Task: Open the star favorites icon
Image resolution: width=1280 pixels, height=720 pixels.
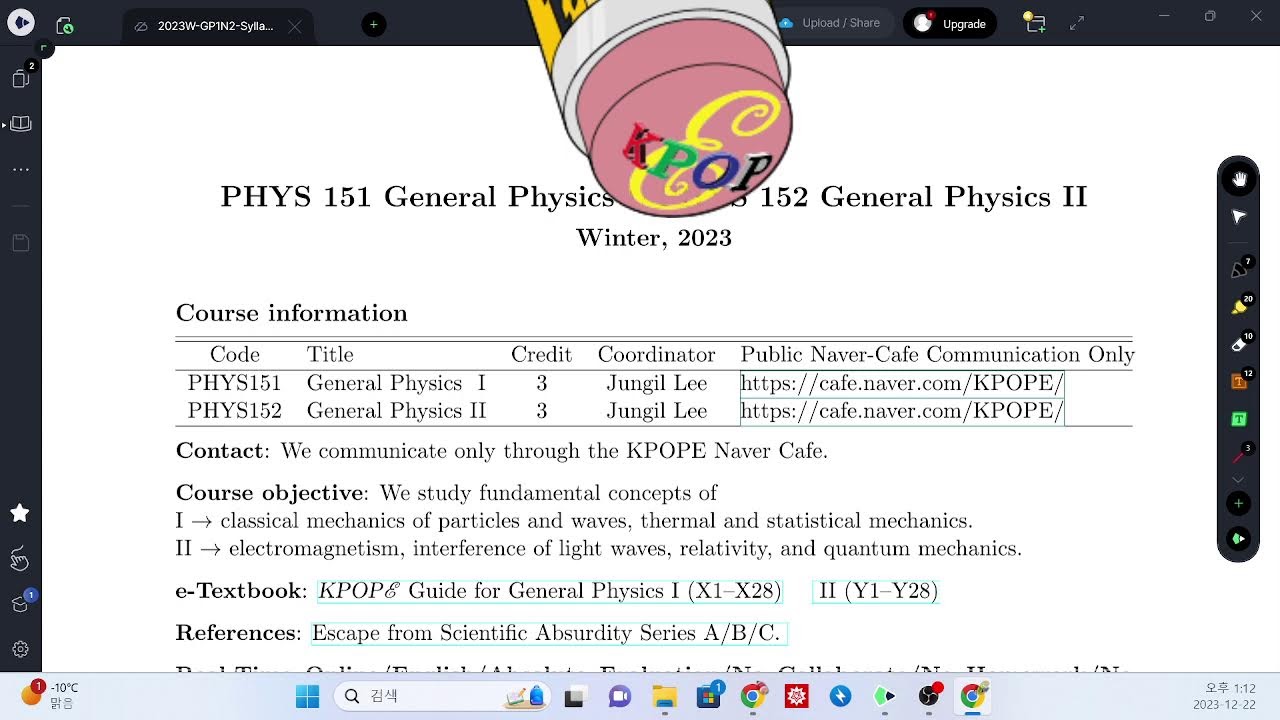Action: click(20, 513)
